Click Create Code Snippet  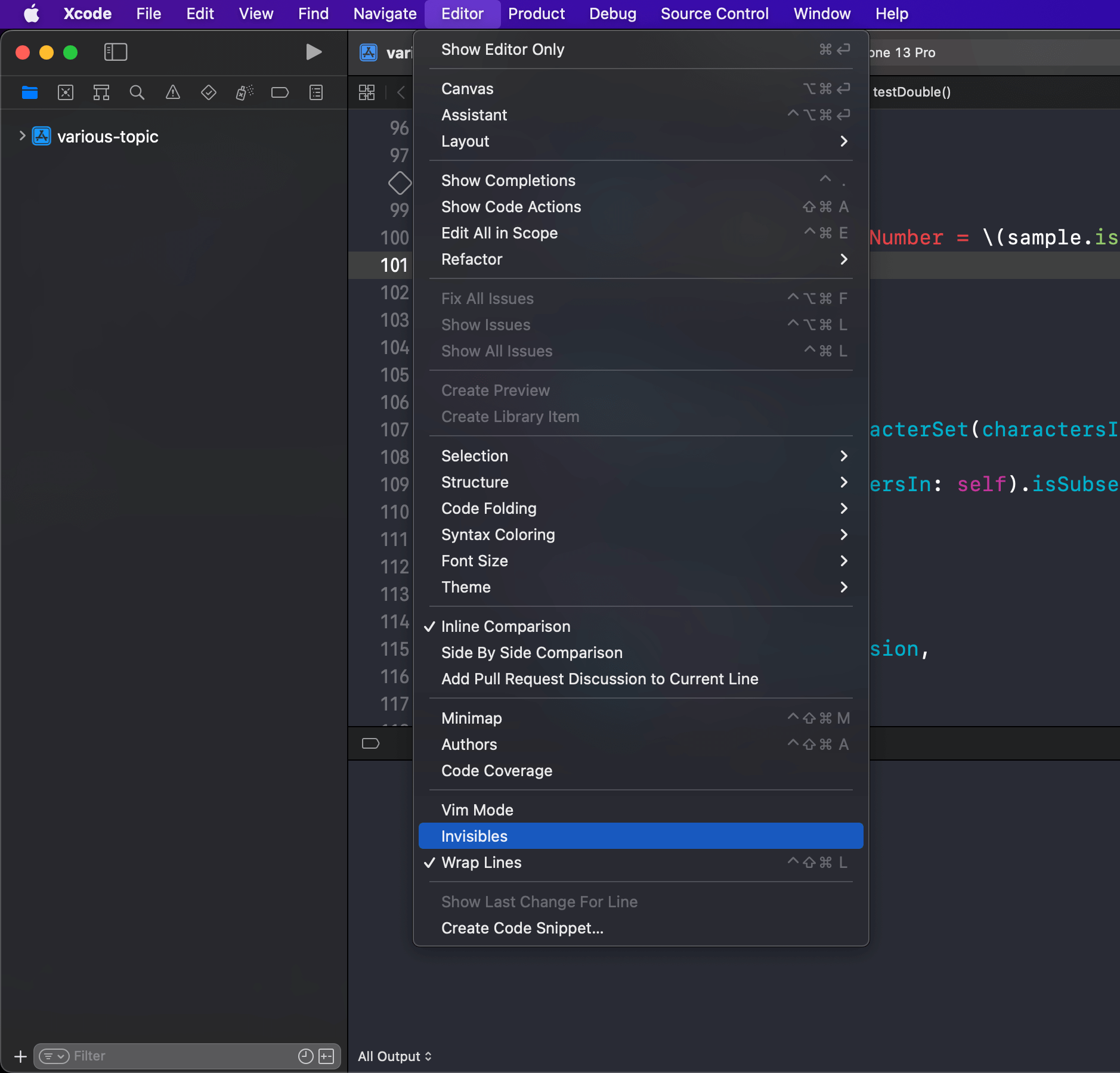click(x=522, y=928)
